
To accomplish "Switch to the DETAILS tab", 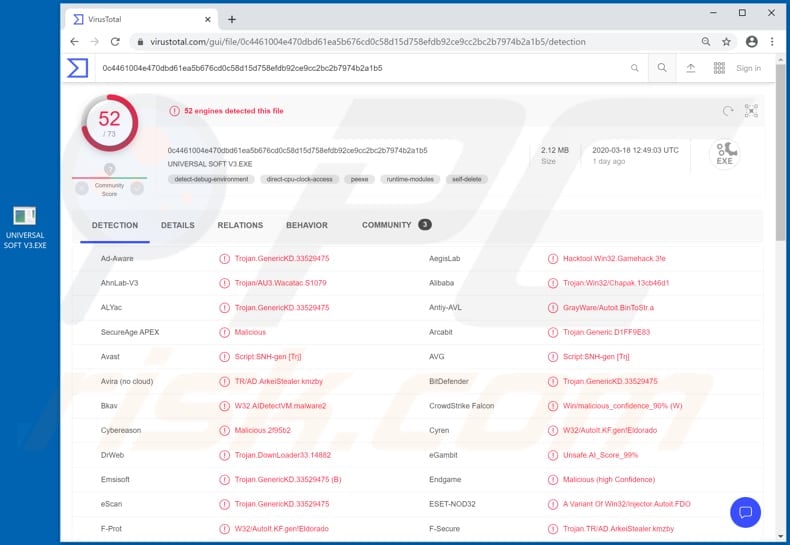I will pyautogui.click(x=178, y=225).
